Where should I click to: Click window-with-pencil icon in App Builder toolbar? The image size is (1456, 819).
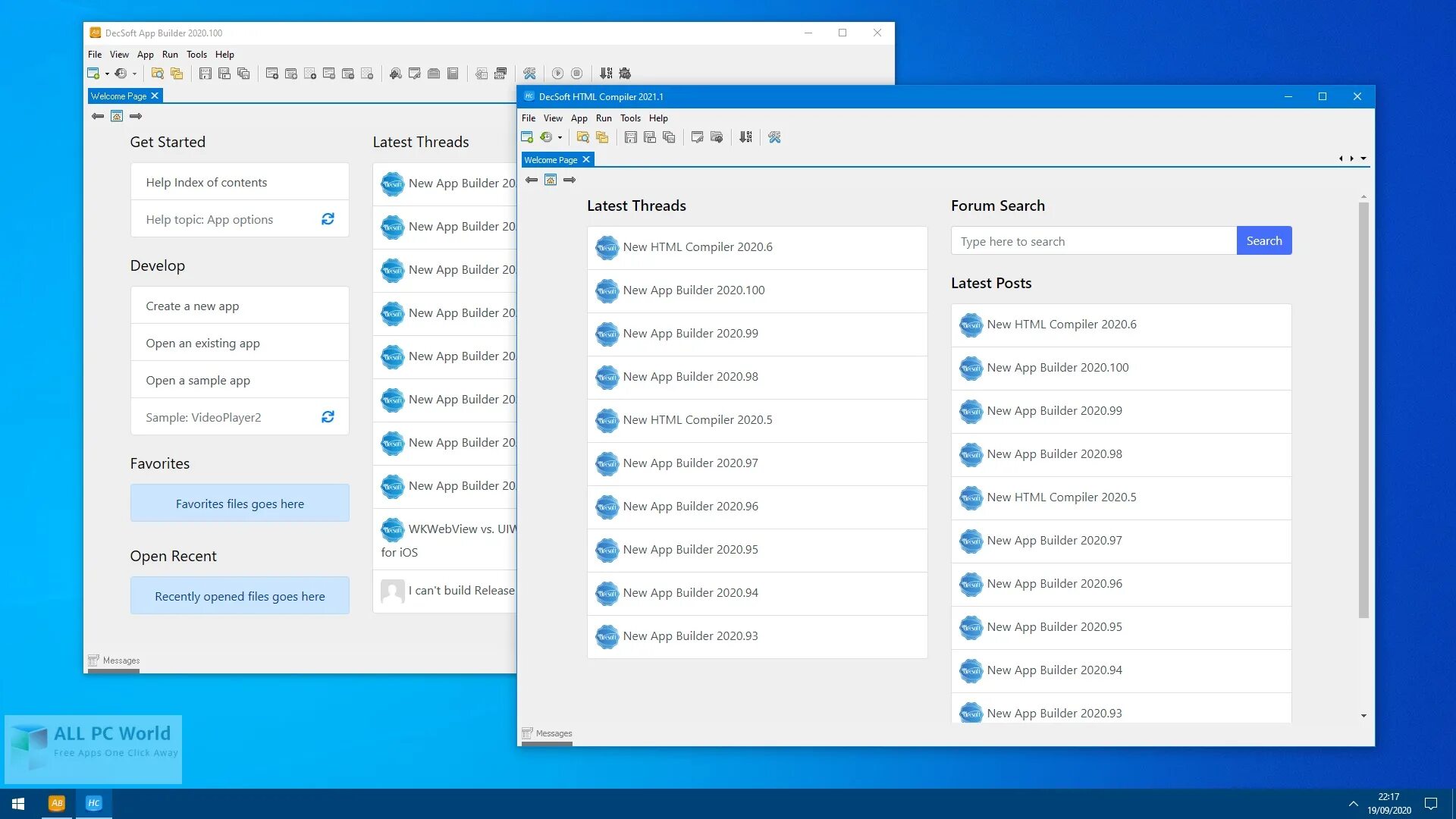(415, 74)
